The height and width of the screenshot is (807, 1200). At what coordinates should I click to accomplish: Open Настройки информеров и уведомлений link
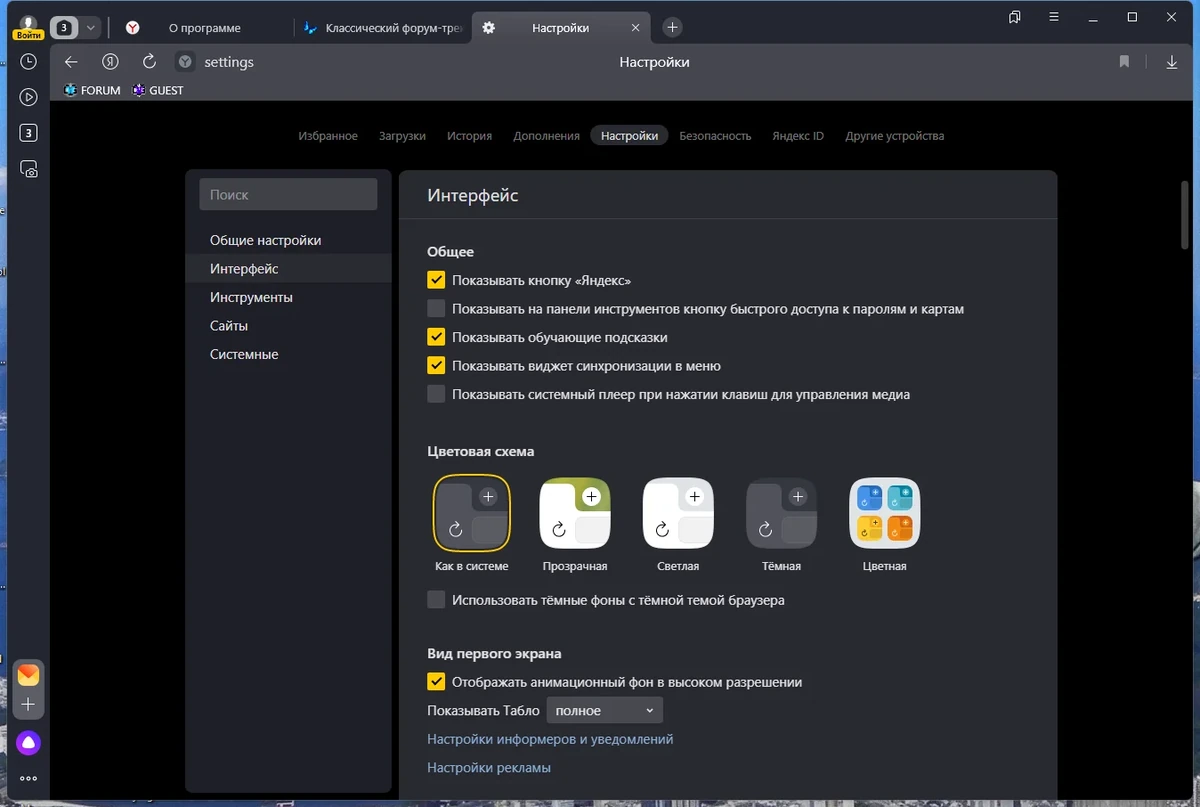(550, 739)
